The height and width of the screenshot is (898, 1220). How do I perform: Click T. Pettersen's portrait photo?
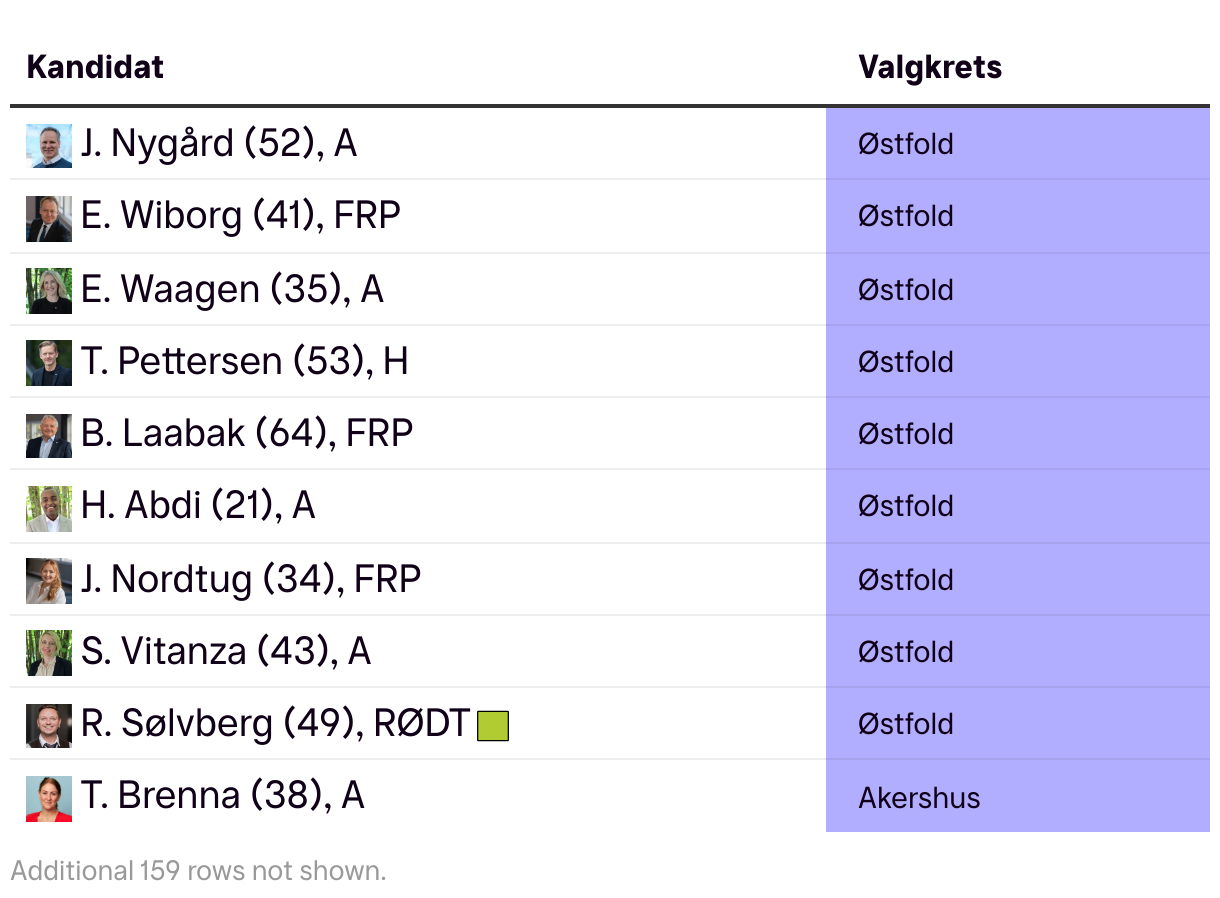[49, 363]
